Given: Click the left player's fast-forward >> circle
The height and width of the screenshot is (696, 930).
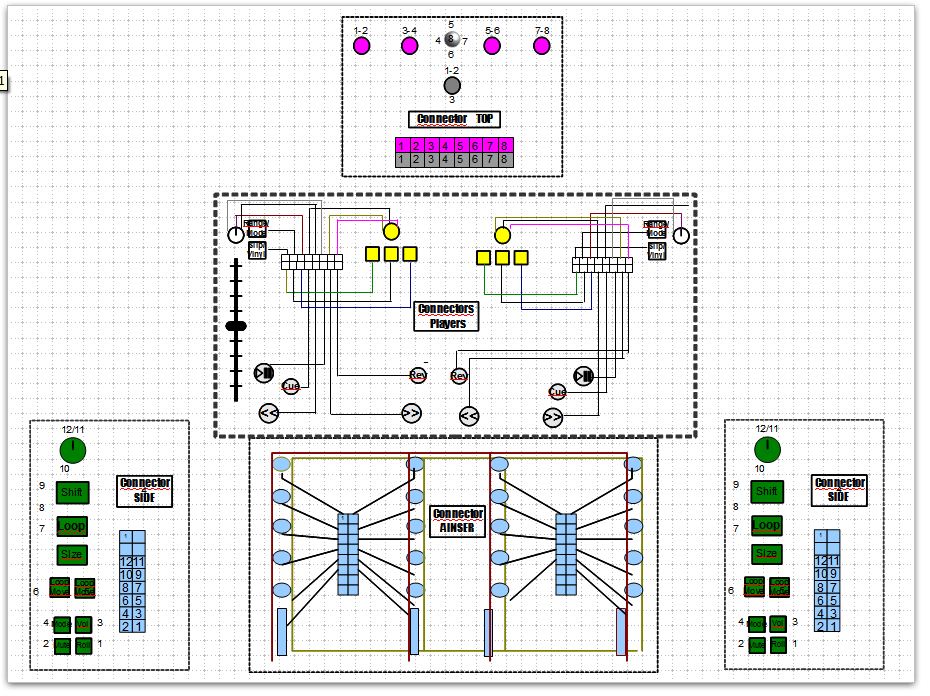Looking at the screenshot, I should coord(410,412).
